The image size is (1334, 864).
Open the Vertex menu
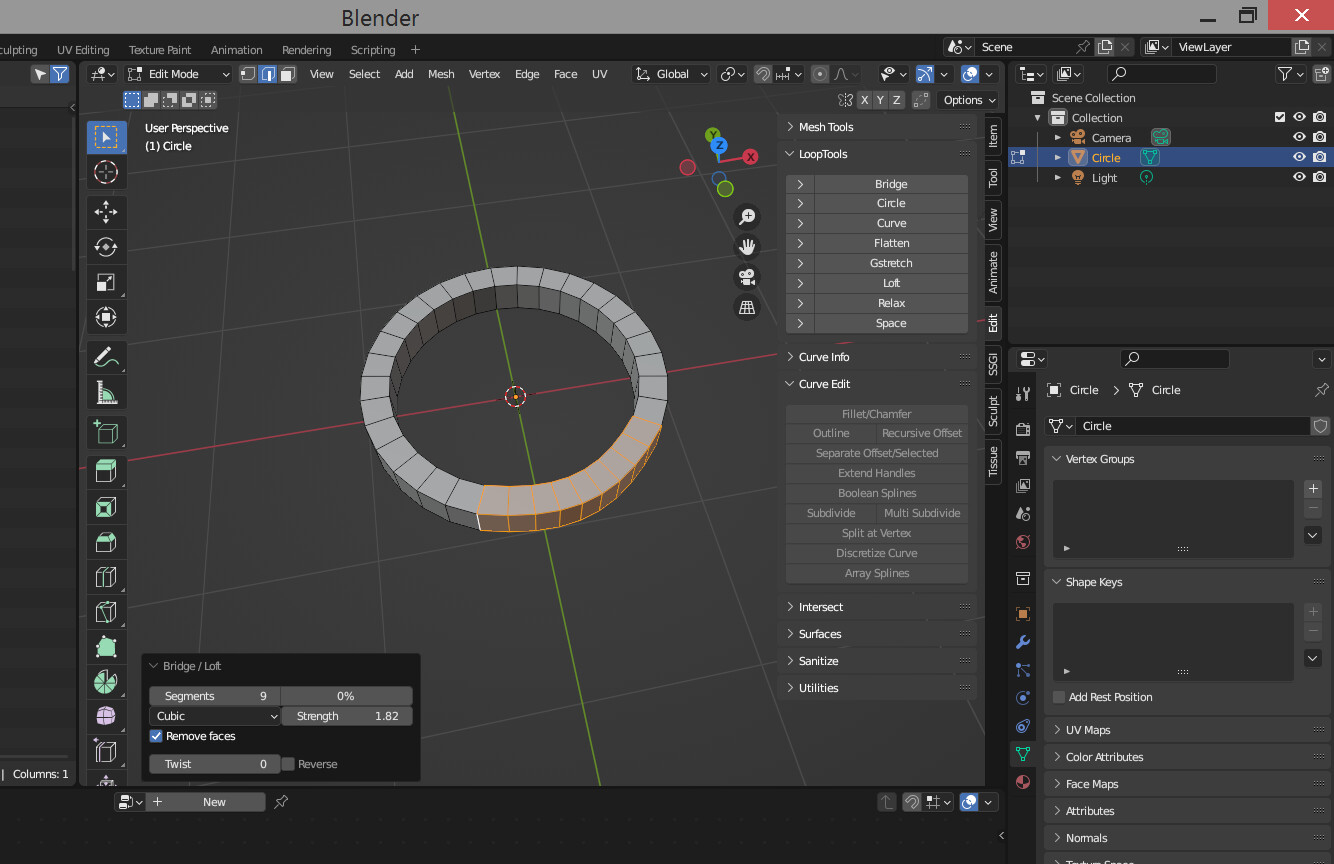(x=484, y=74)
